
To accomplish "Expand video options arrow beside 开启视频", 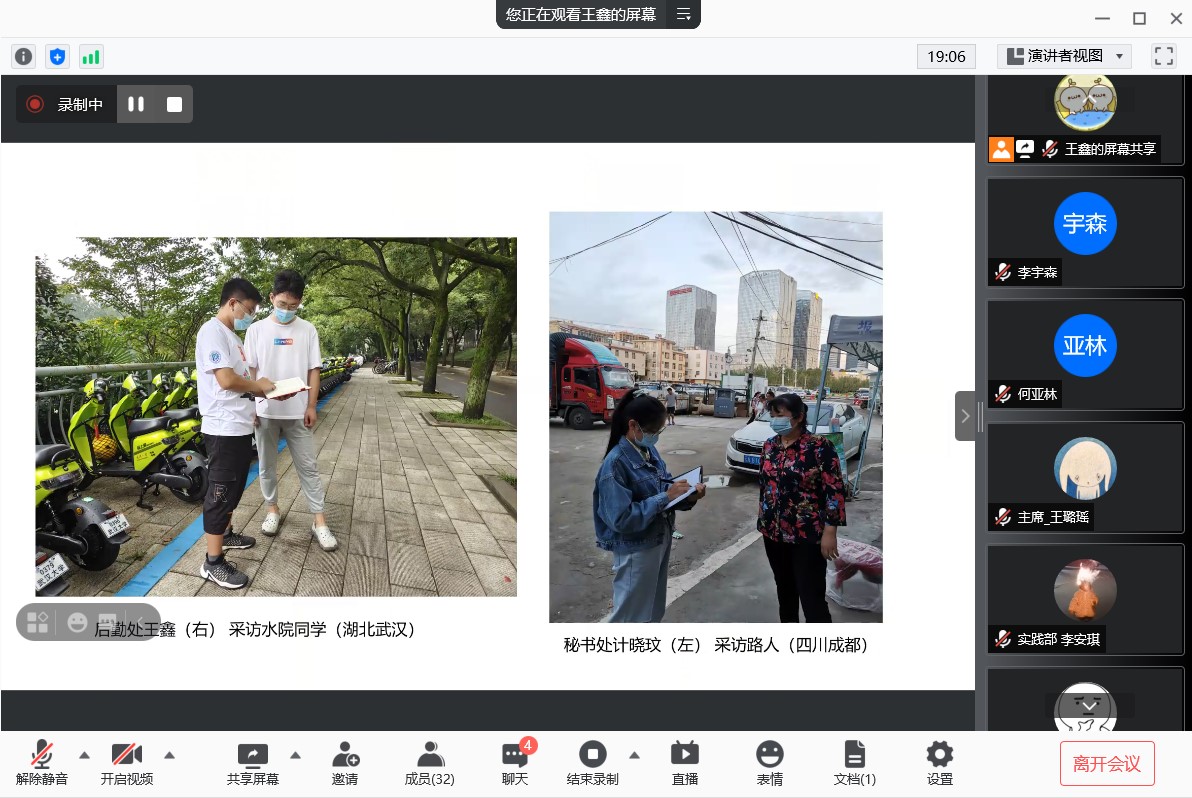I will 169,755.
